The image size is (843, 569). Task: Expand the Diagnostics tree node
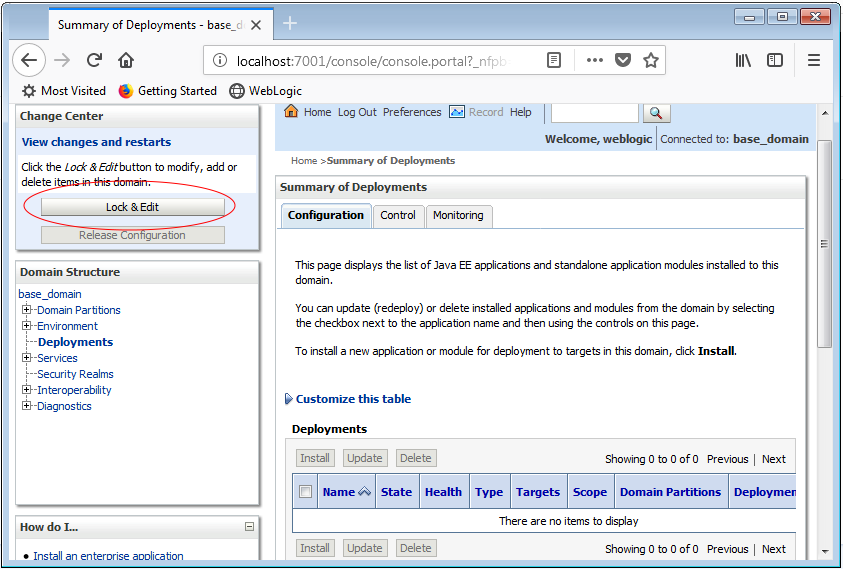pos(26,406)
